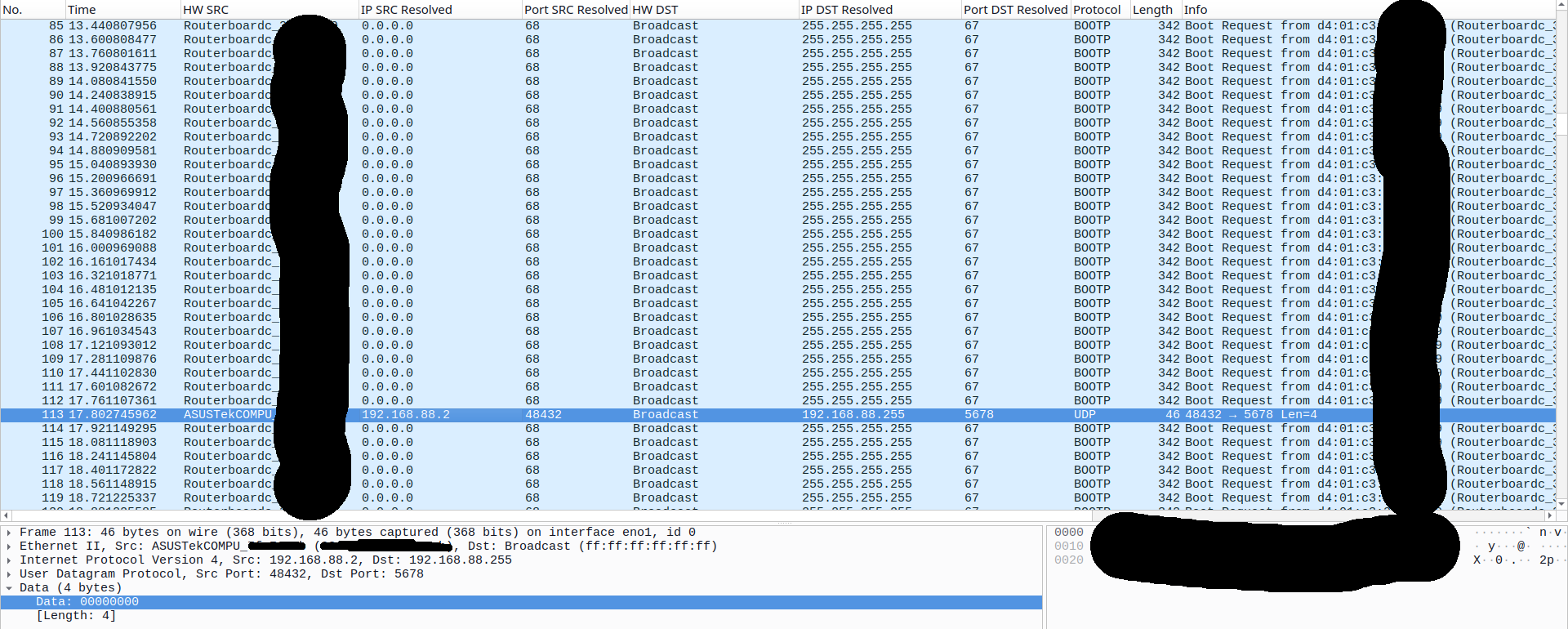Viewport: 1568px width, 629px height.
Task: Expand the Ethernet II section
Action: coord(8,546)
